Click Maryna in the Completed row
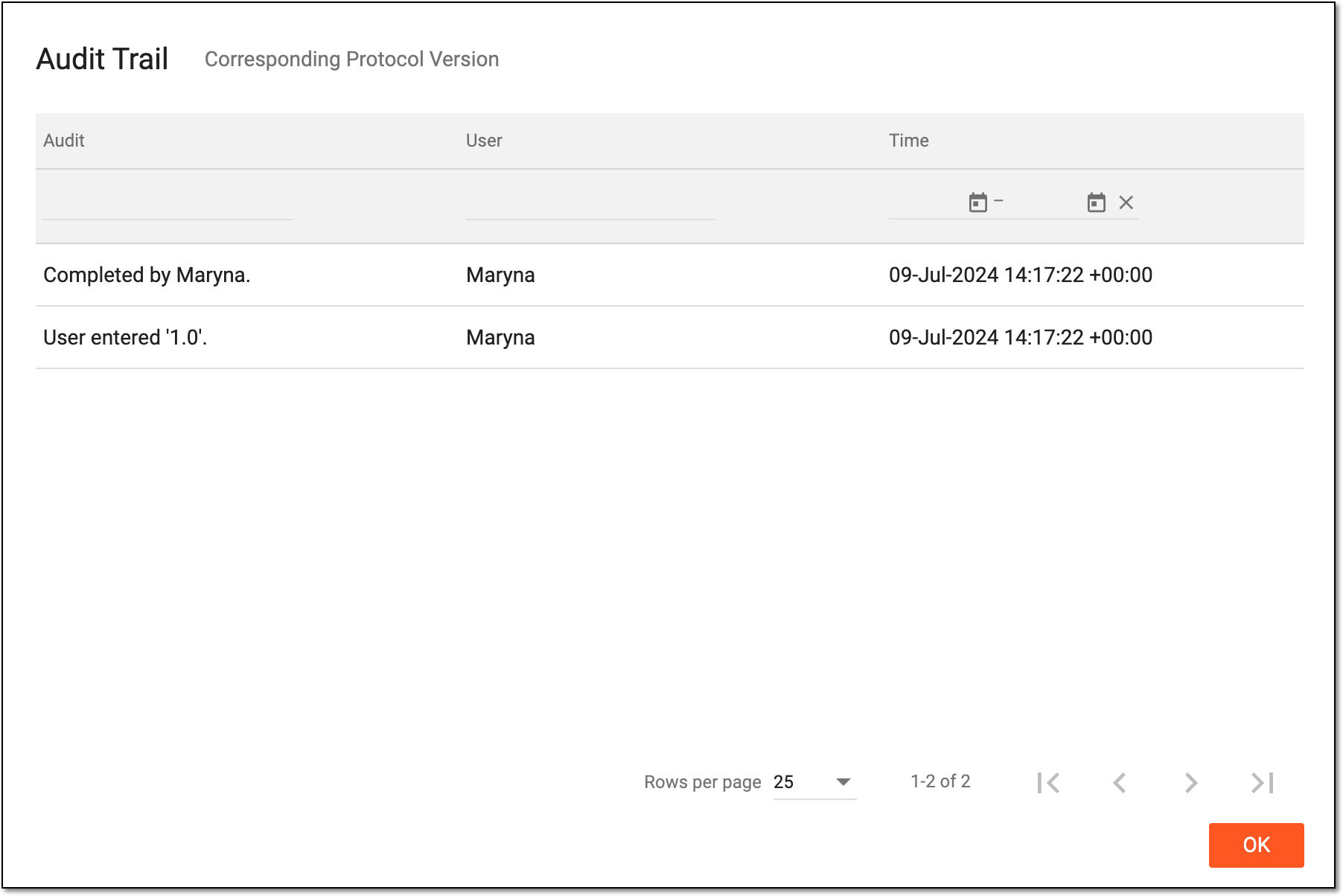Viewport: 1343px width, 896px height. point(500,275)
